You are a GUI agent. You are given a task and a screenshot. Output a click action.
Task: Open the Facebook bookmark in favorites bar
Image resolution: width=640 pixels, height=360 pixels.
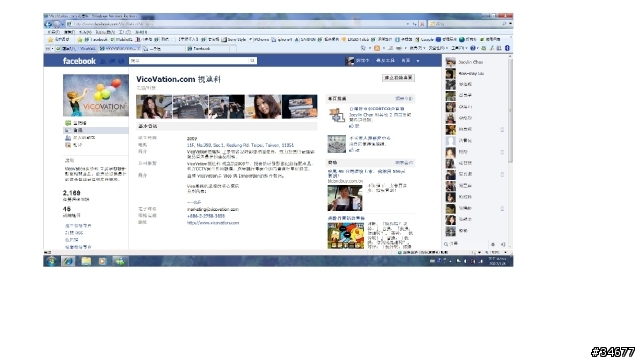click(96, 40)
